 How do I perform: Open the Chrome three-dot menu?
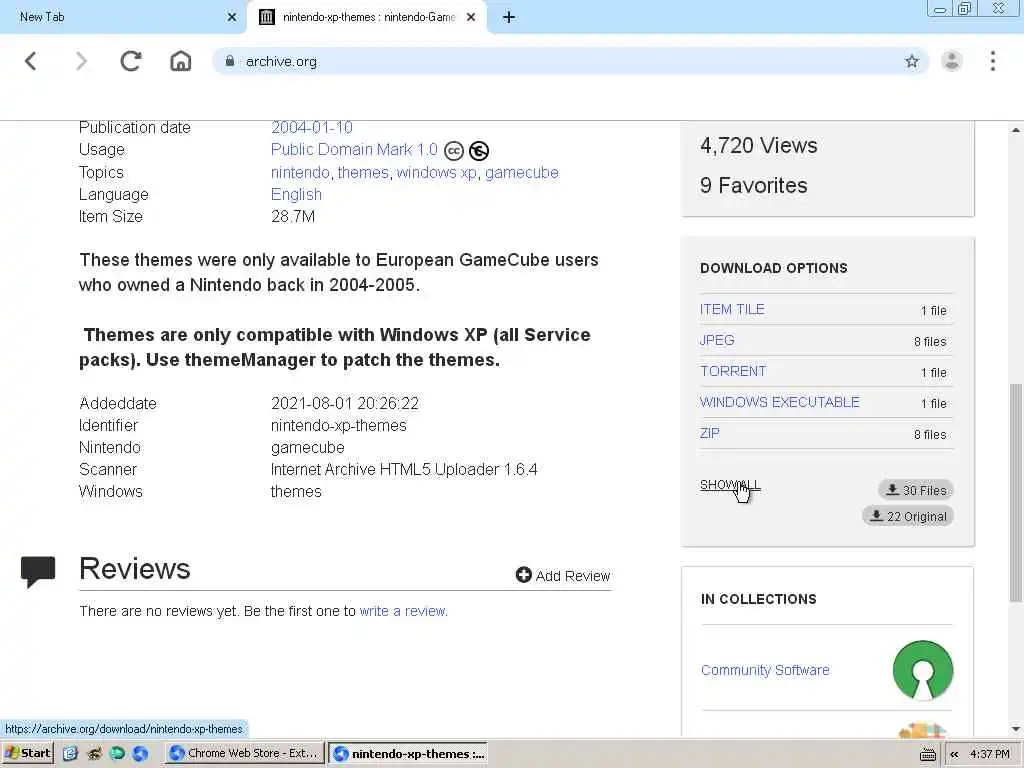[x=993, y=61]
